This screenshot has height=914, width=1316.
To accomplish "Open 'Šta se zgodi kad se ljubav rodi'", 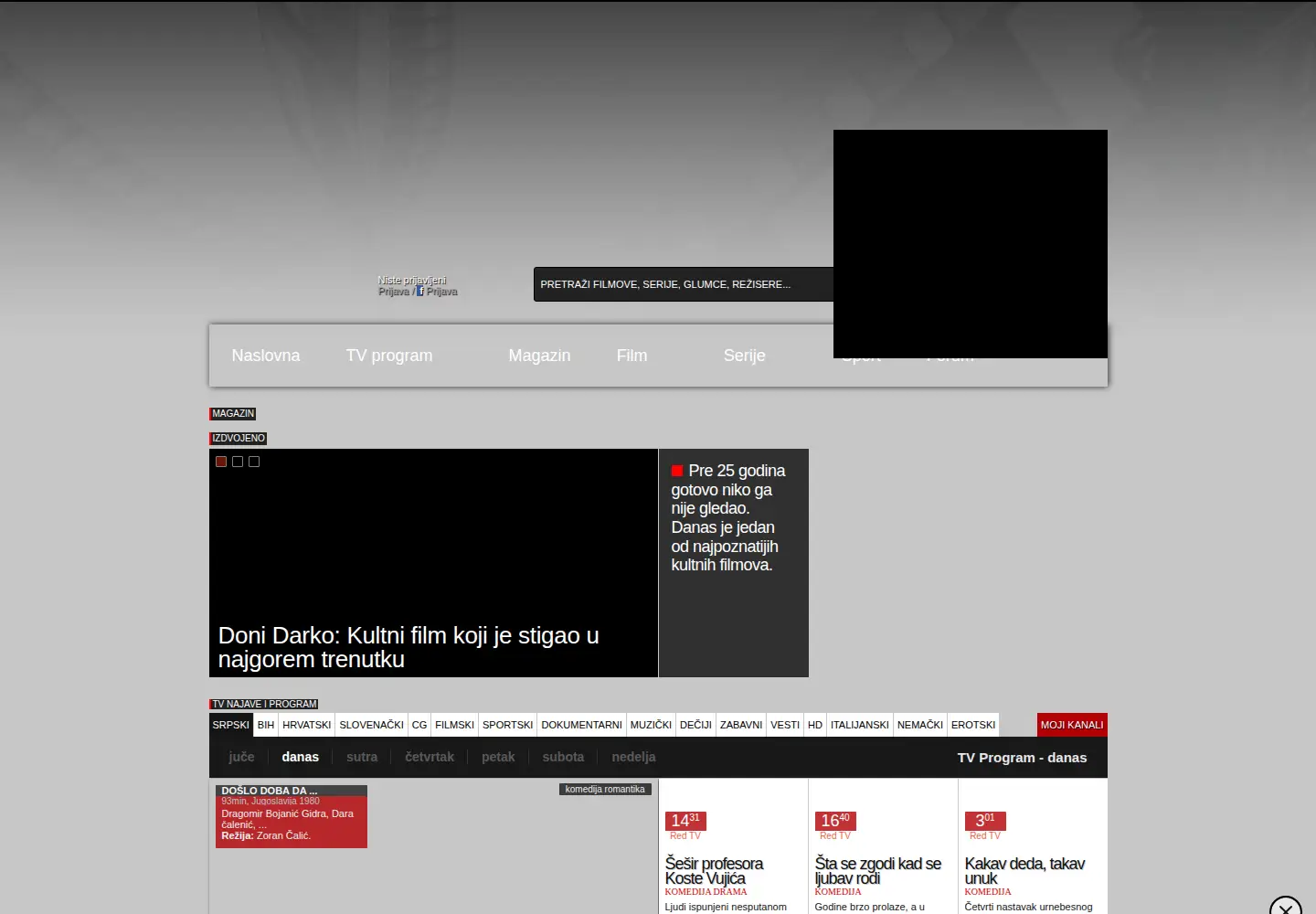I will (x=877, y=871).
